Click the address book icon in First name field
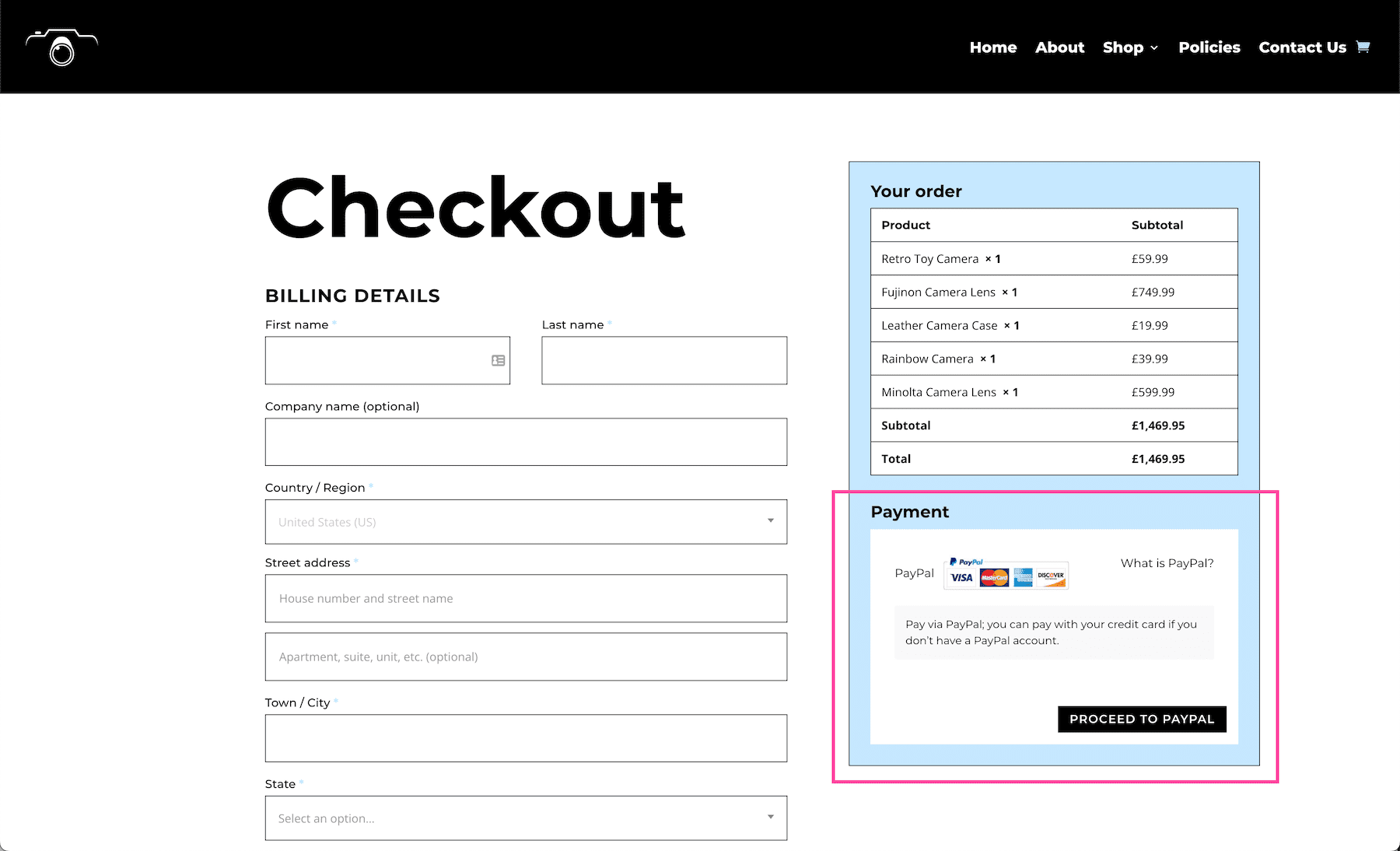Image resolution: width=1400 pixels, height=851 pixels. pos(496,360)
